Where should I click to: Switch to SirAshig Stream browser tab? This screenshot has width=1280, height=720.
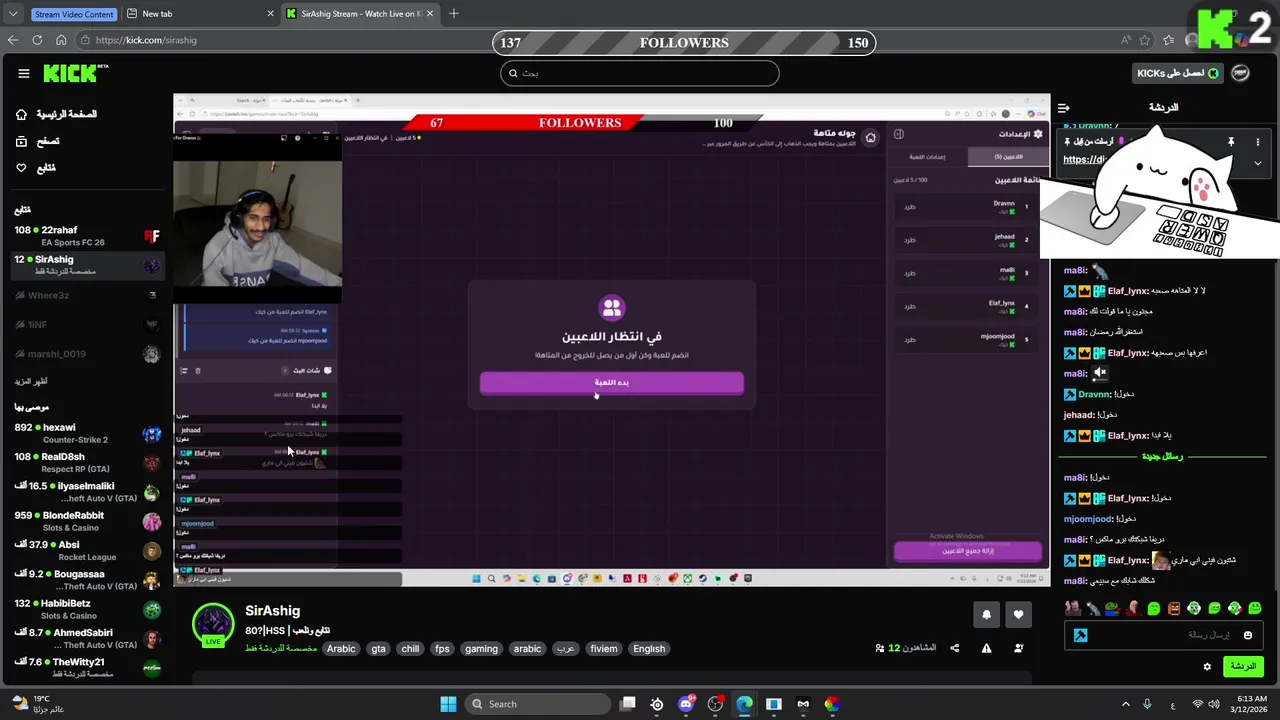pyautogui.click(x=359, y=14)
